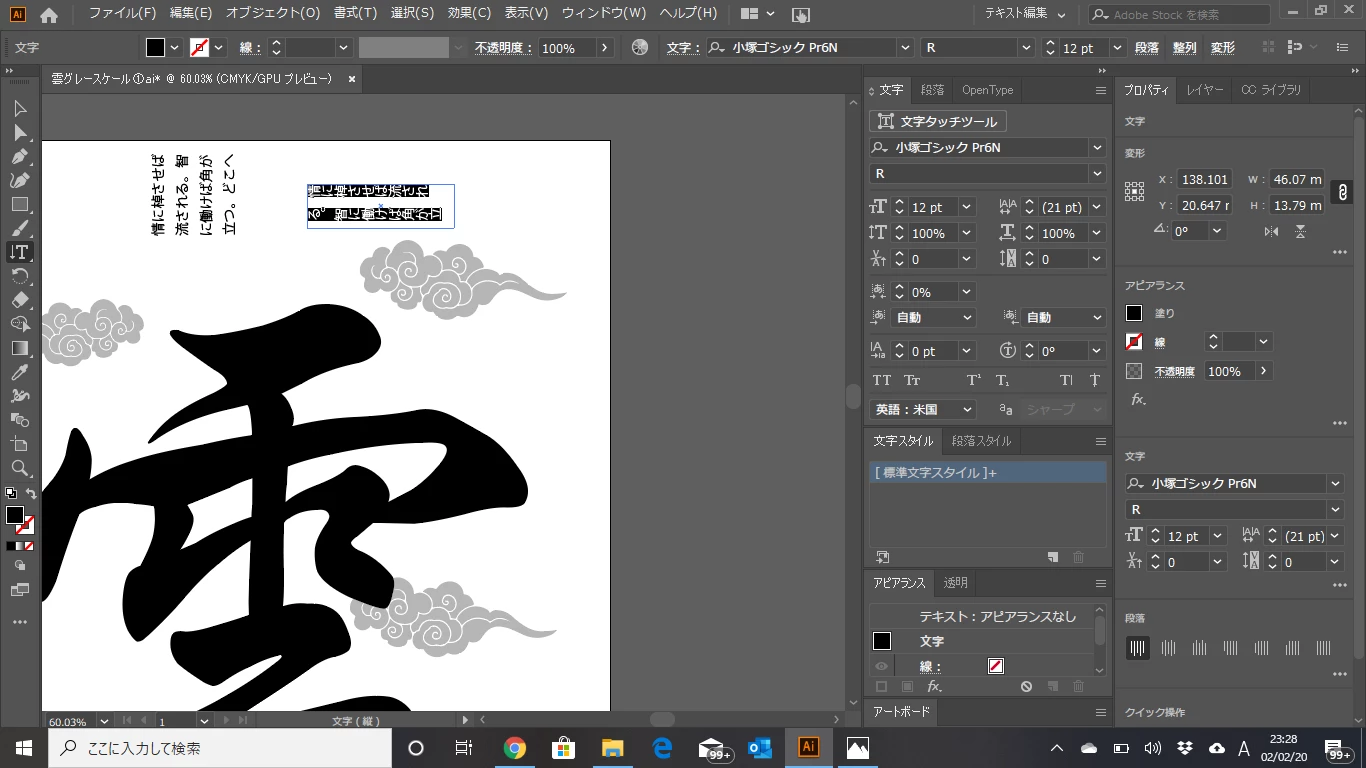Select the Eraser tool
The height and width of the screenshot is (768, 1366).
(x=19, y=300)
